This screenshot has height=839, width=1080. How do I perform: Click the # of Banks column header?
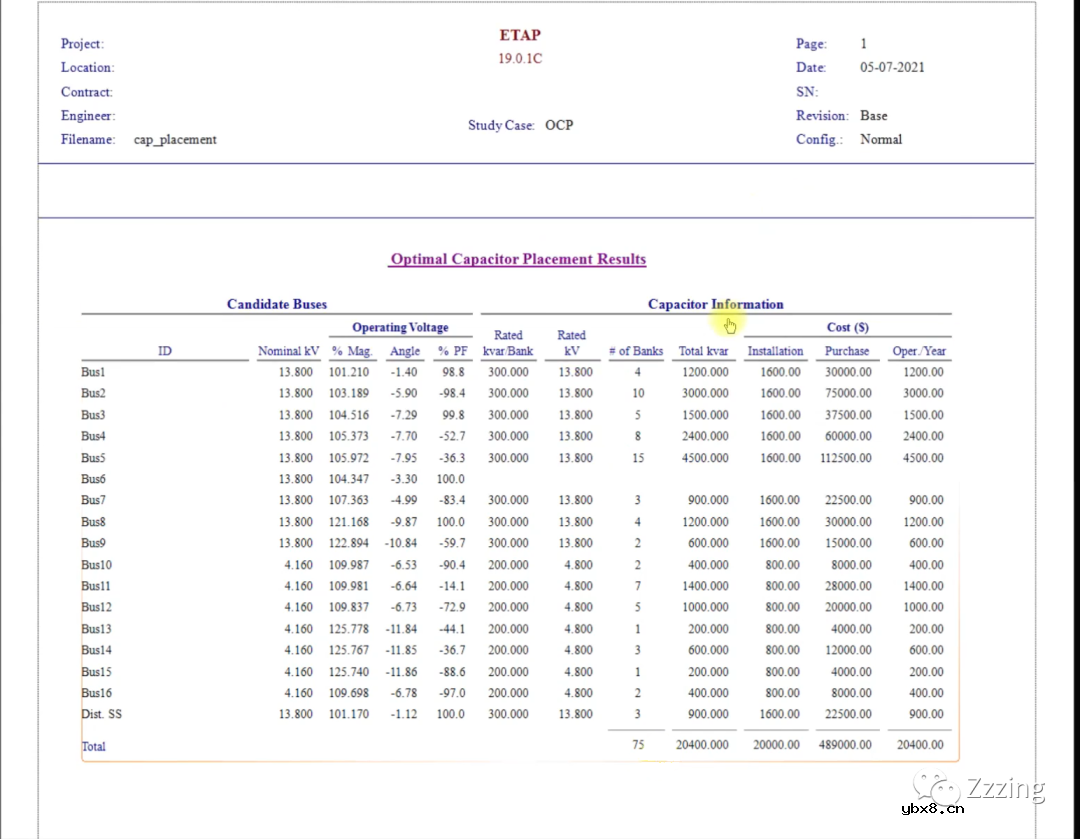635,351
